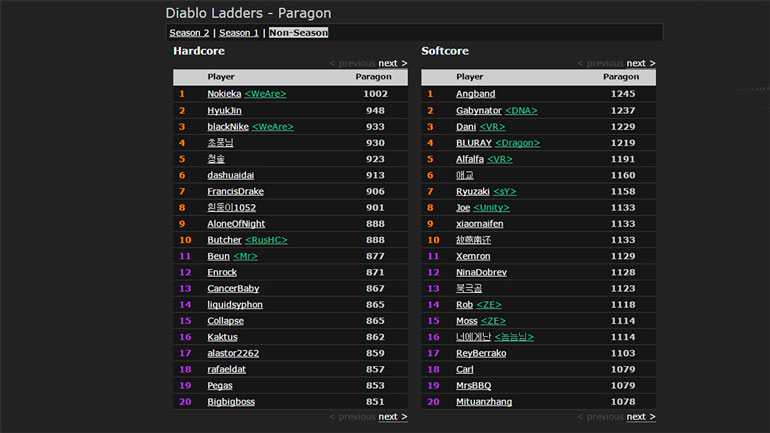Click the Diablo Ladders - Paragon title
770x433 pixels.
248,13
